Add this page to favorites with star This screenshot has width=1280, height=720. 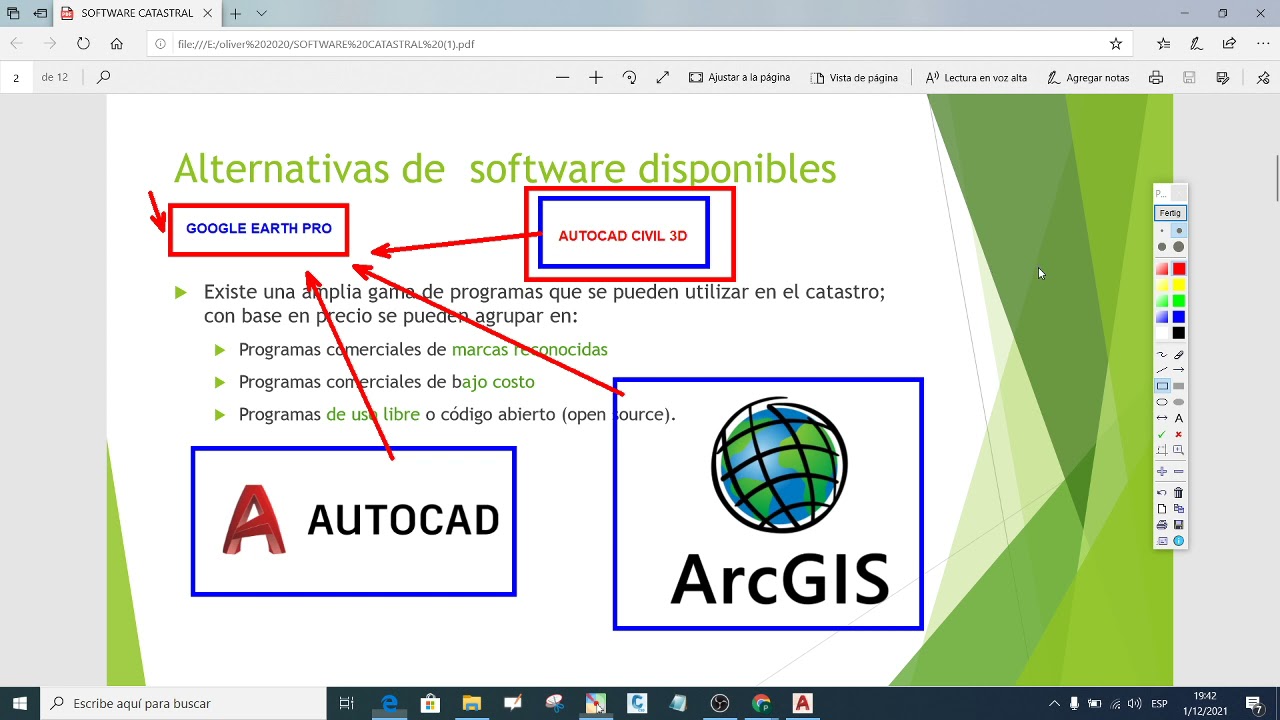[1116, 44]
